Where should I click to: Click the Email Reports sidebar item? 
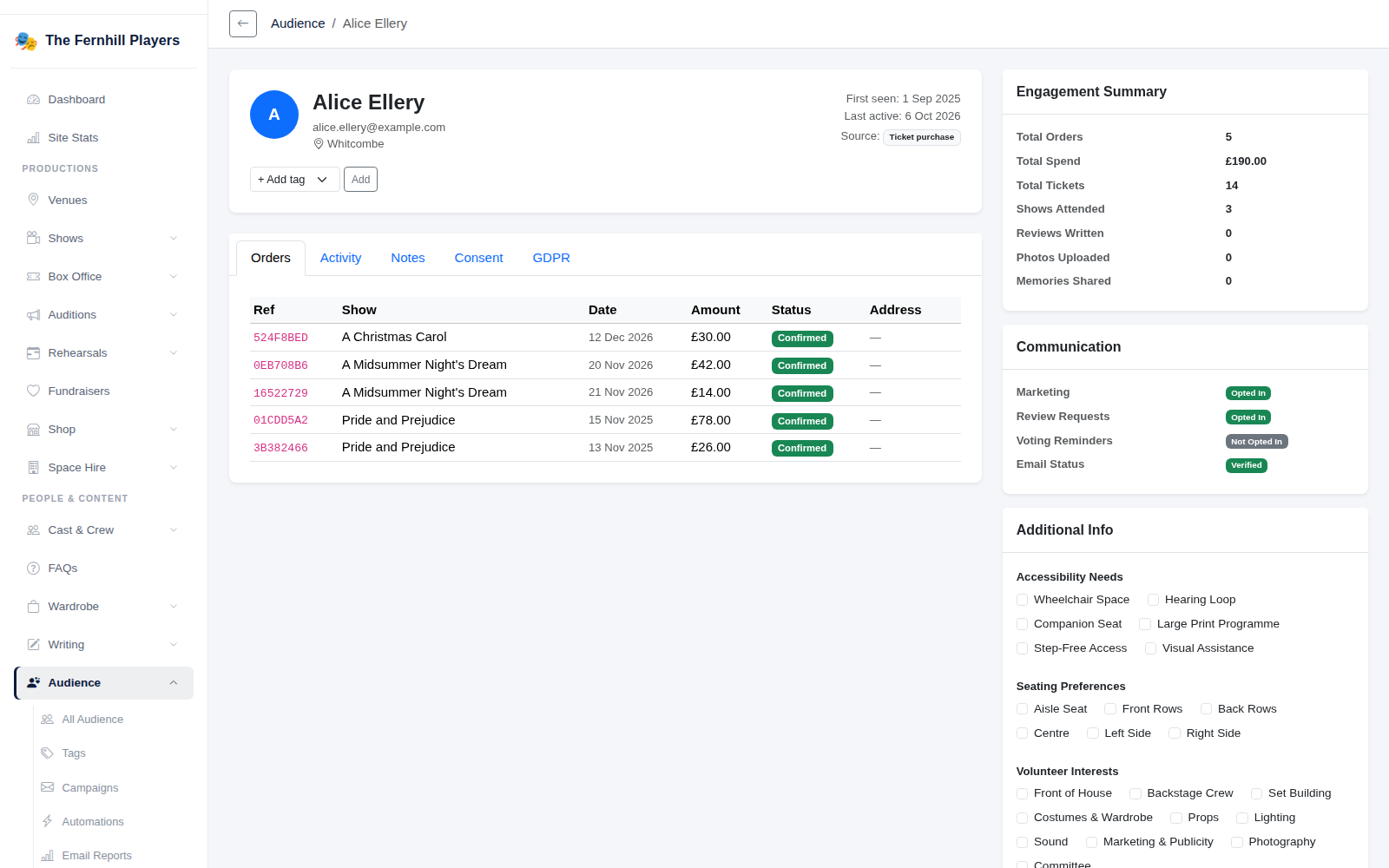[x=96, y=856]
